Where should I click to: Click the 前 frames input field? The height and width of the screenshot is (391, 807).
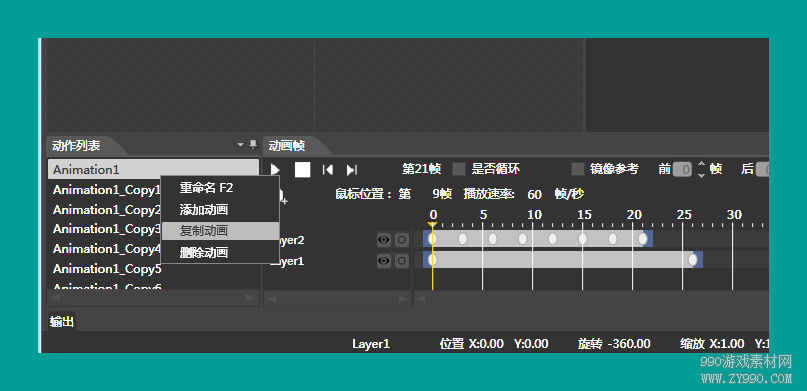point(682,169)
